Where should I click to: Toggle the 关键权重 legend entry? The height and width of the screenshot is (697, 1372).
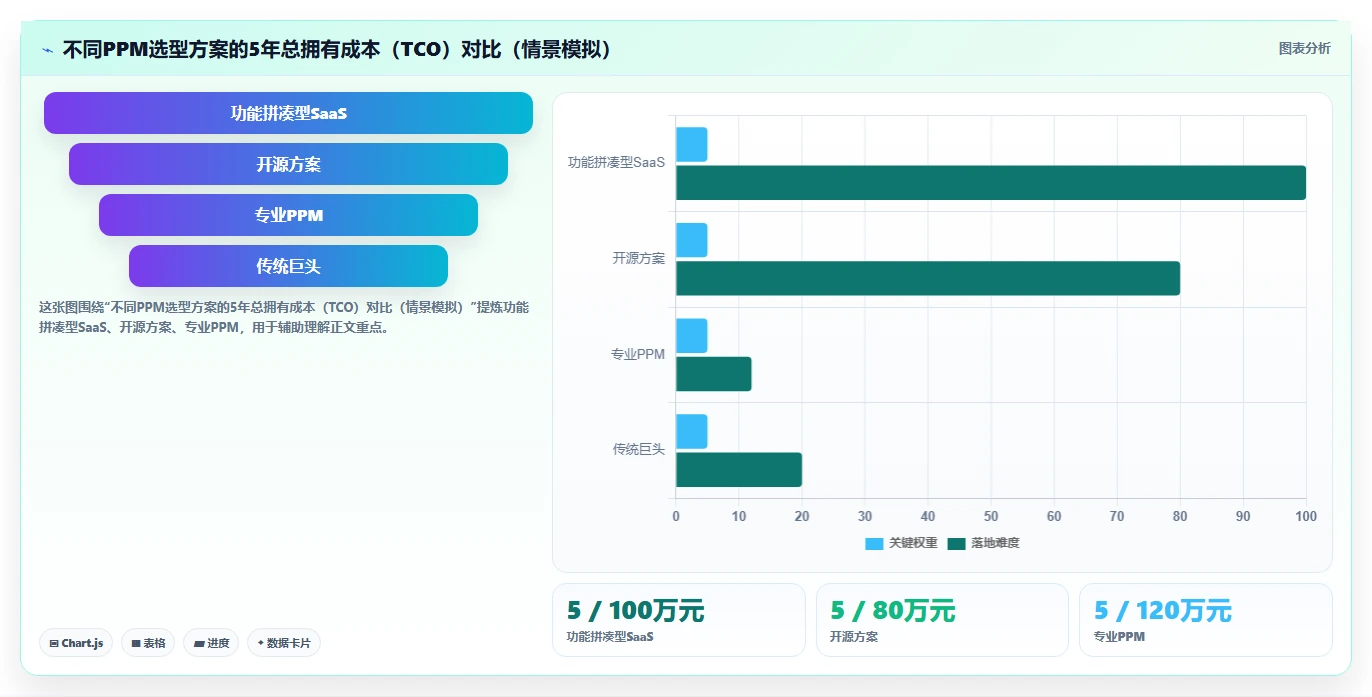[x=901, y=543]
